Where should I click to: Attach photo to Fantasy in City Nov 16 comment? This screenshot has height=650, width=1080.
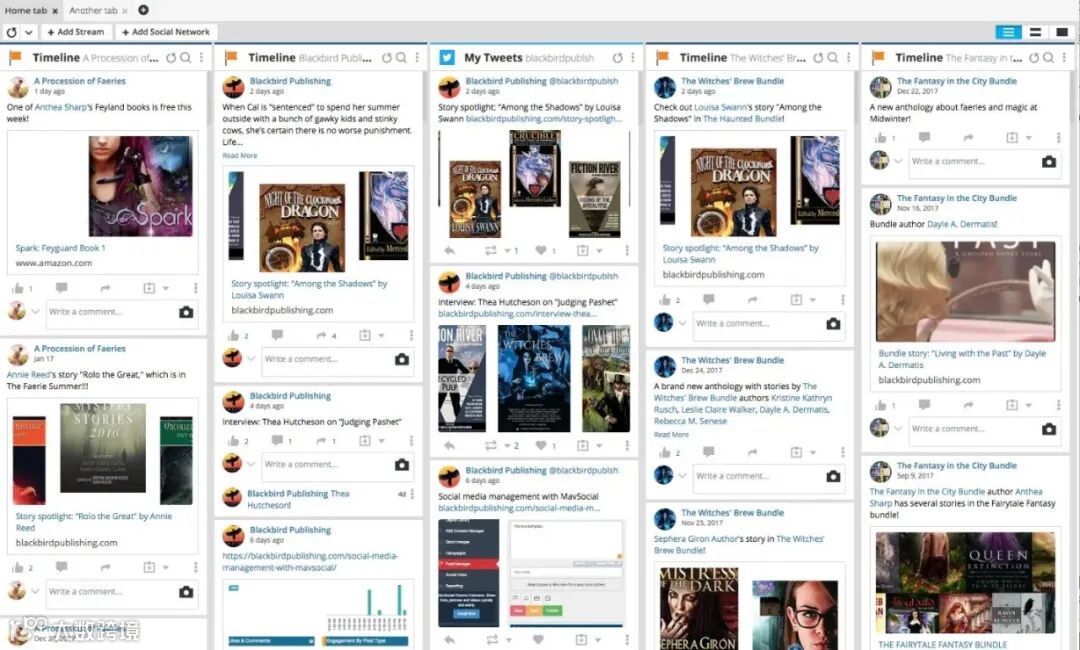(x=1049, y=429)
